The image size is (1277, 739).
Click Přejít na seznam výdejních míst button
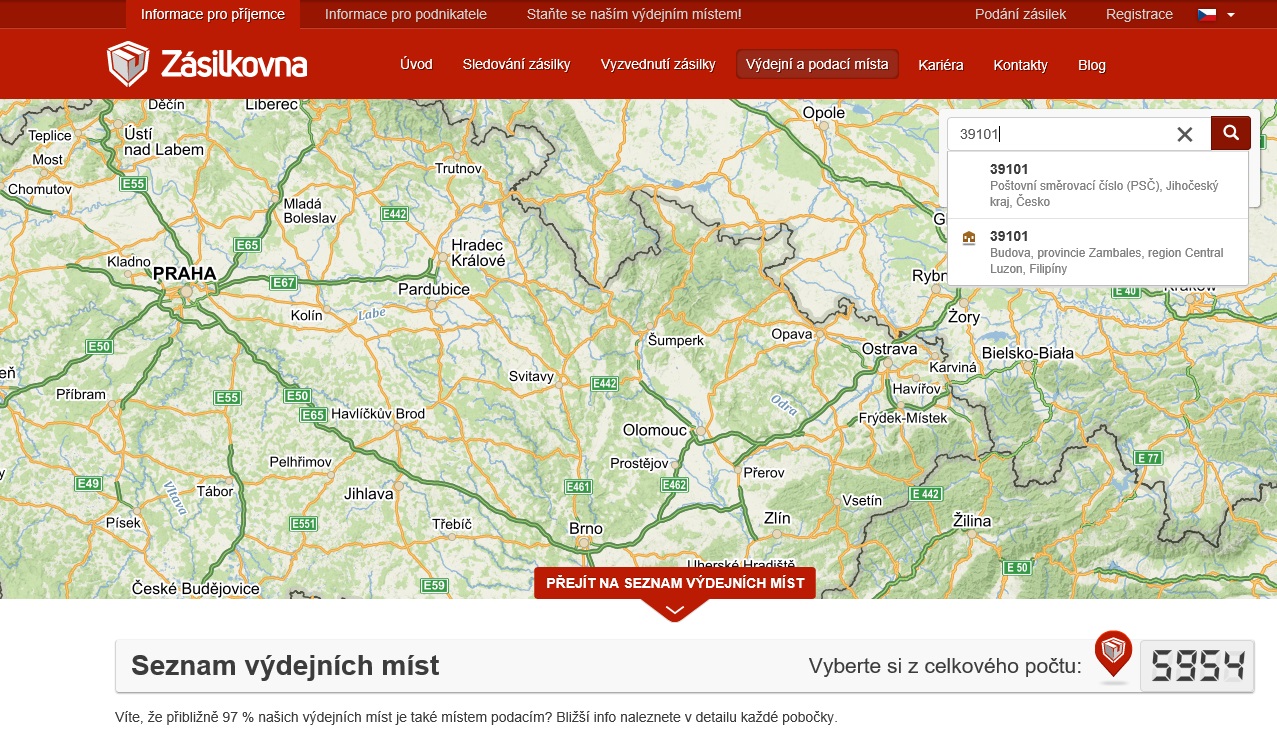point(675,582)
